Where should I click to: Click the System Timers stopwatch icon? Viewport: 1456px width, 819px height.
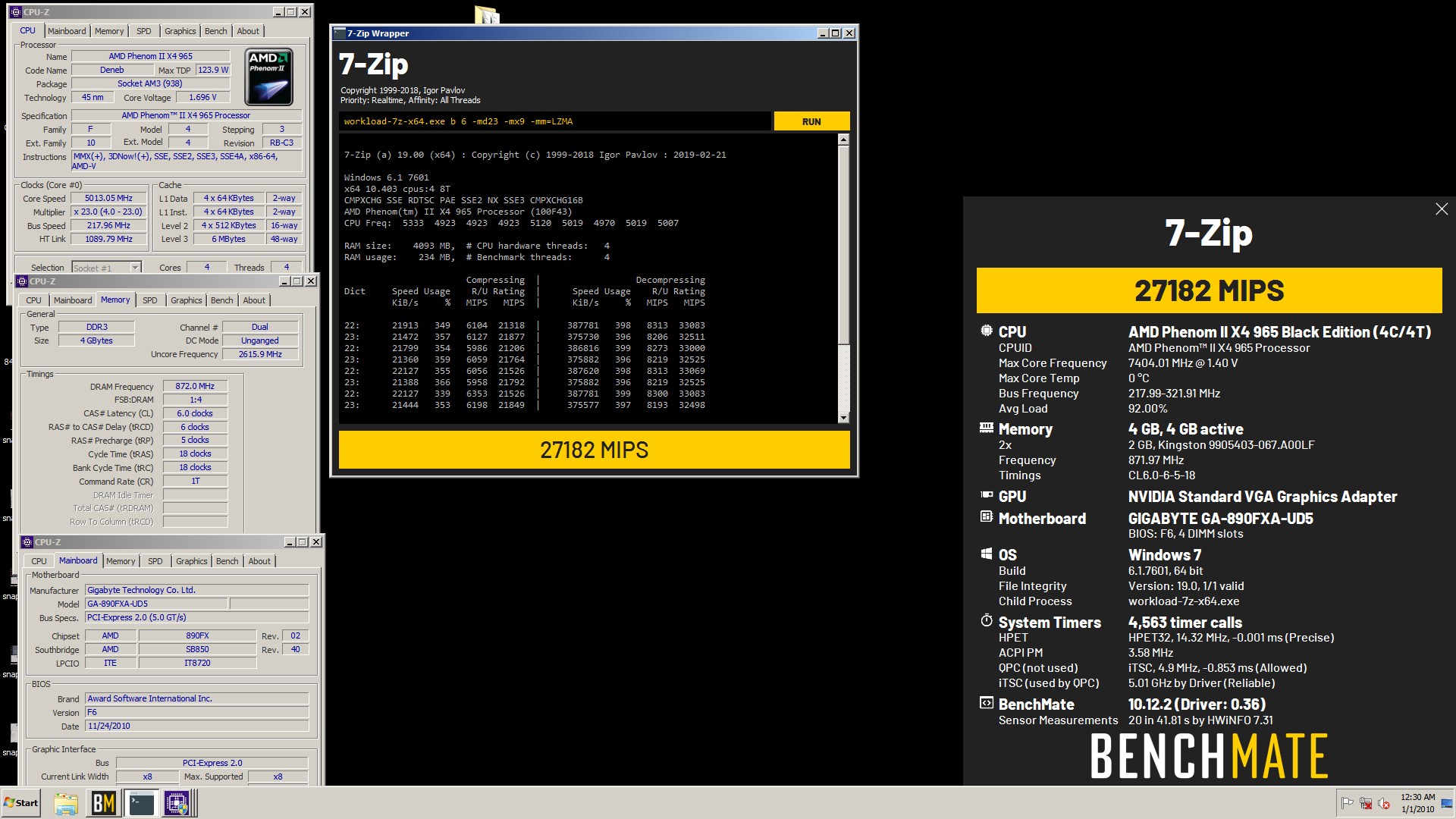[987, 621]
